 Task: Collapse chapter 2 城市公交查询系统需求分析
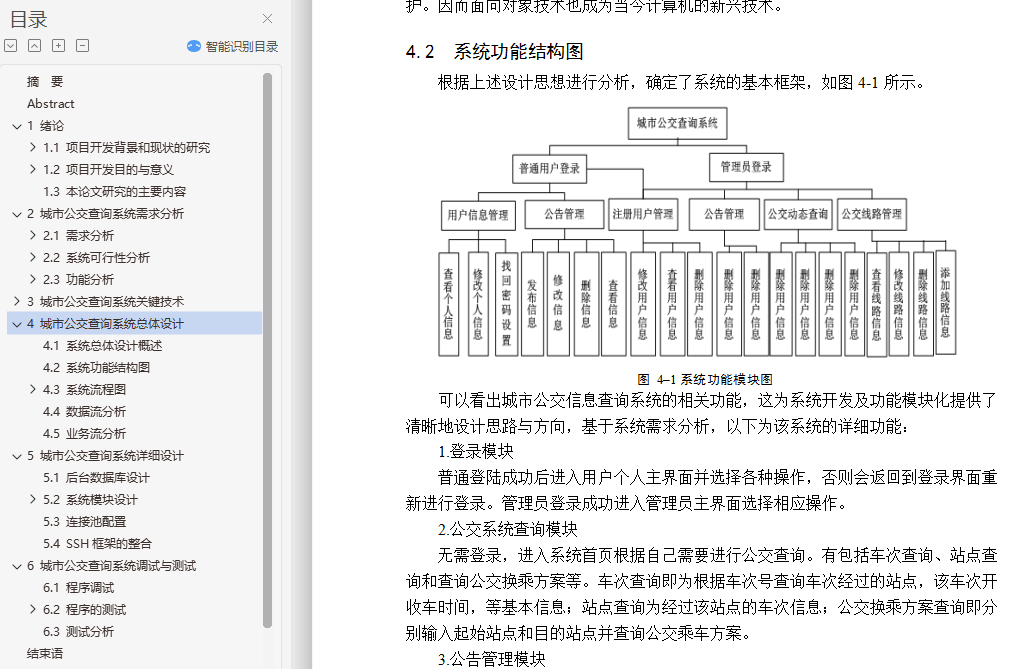click(x=17, y=214)
